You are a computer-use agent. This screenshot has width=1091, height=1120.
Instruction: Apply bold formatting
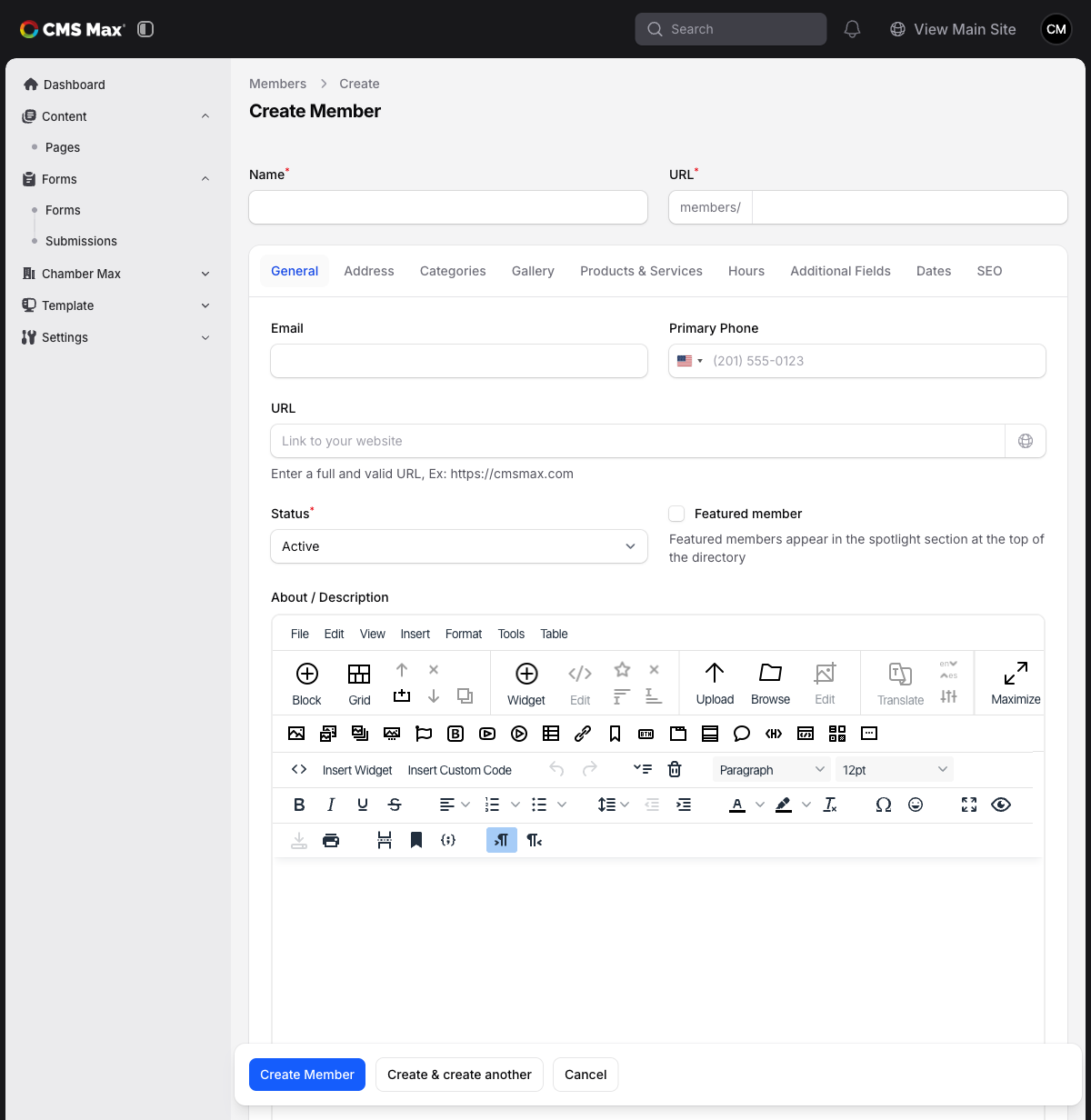tap(299, 805)
